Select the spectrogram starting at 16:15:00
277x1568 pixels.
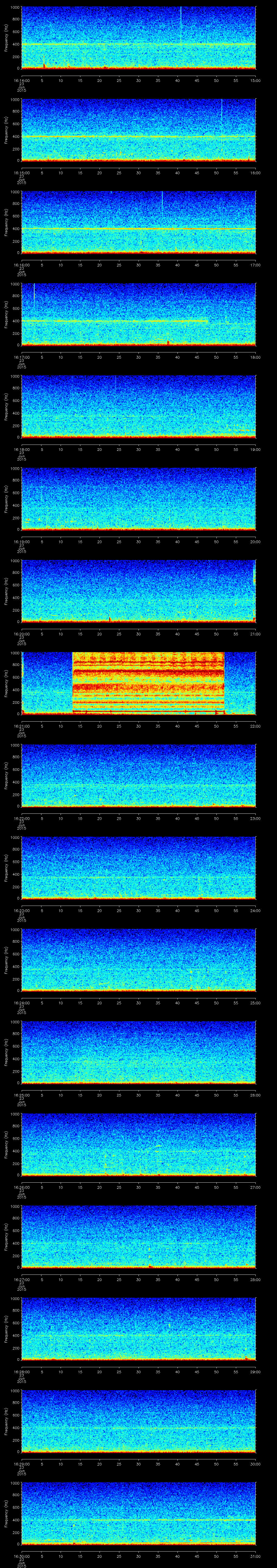point(138,130)
